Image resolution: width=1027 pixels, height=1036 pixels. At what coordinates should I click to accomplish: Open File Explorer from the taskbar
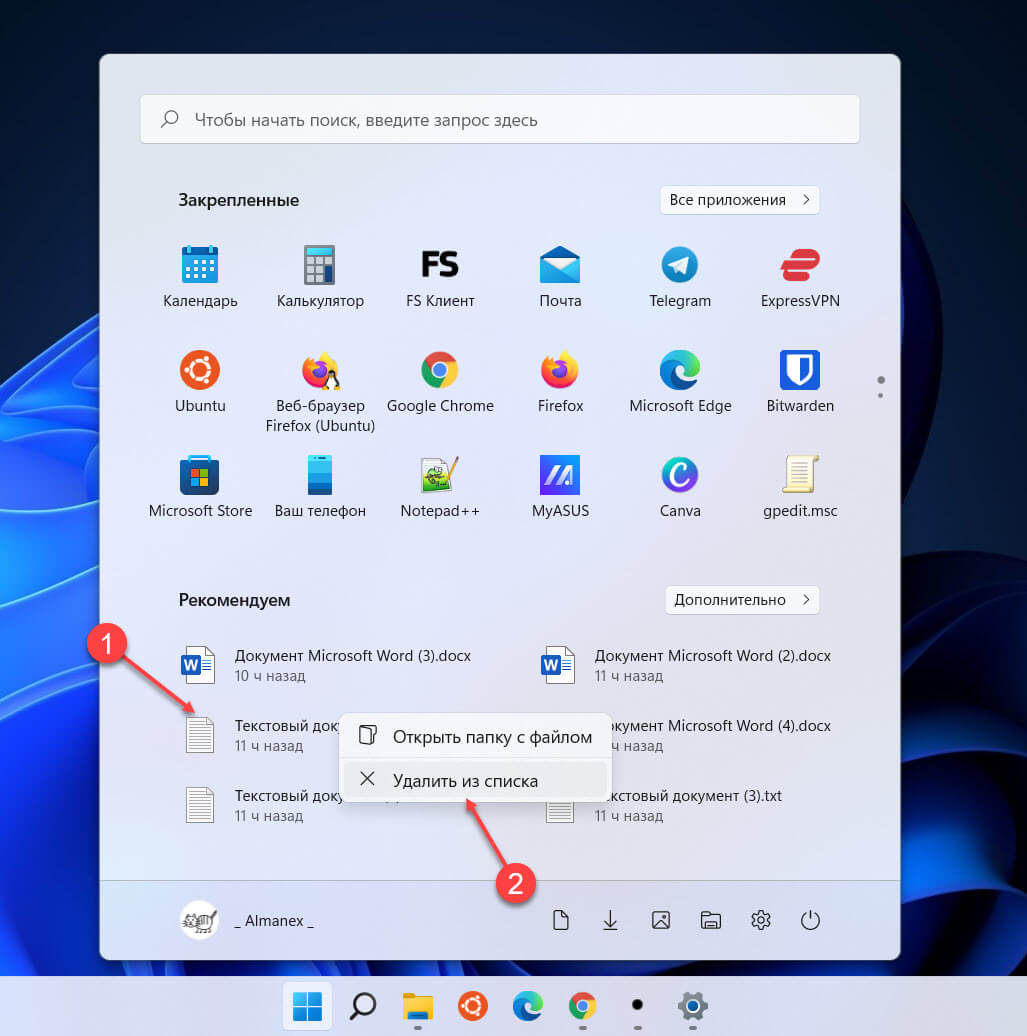[418, 1006]
